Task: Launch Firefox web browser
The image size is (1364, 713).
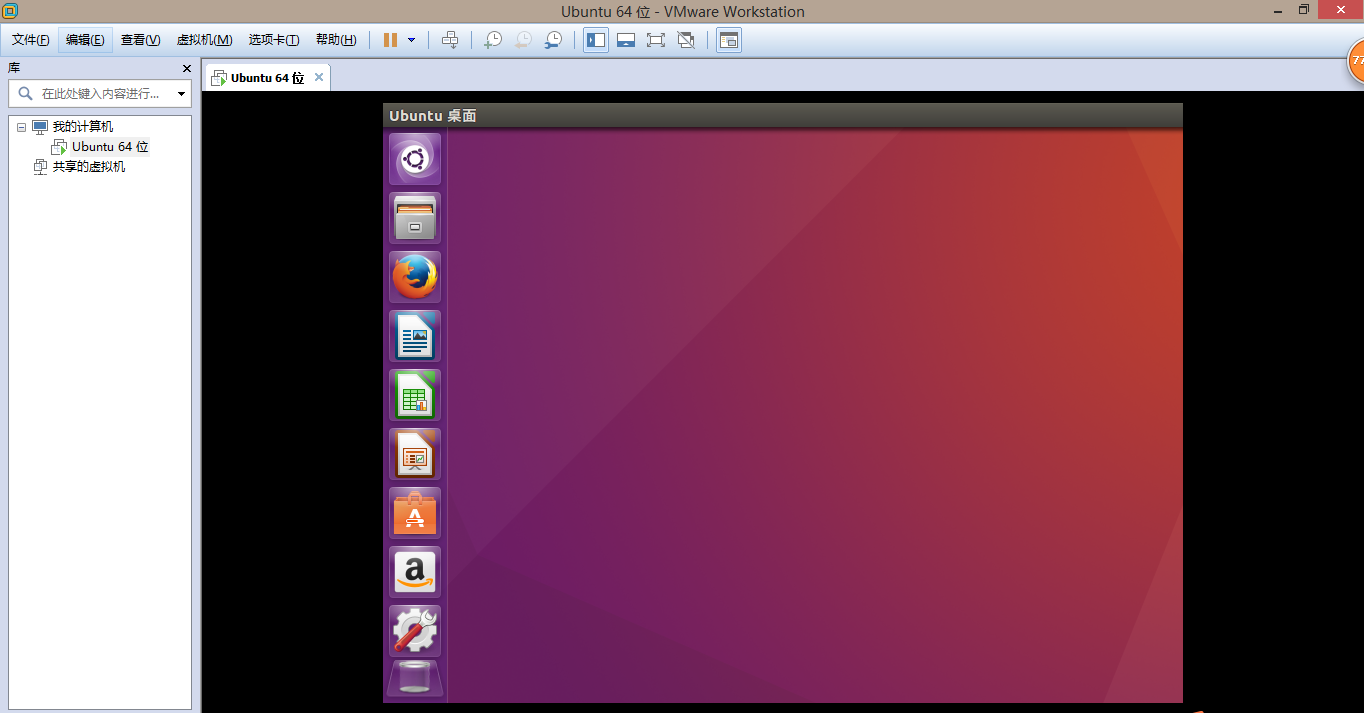Action: tap(415, 277)
